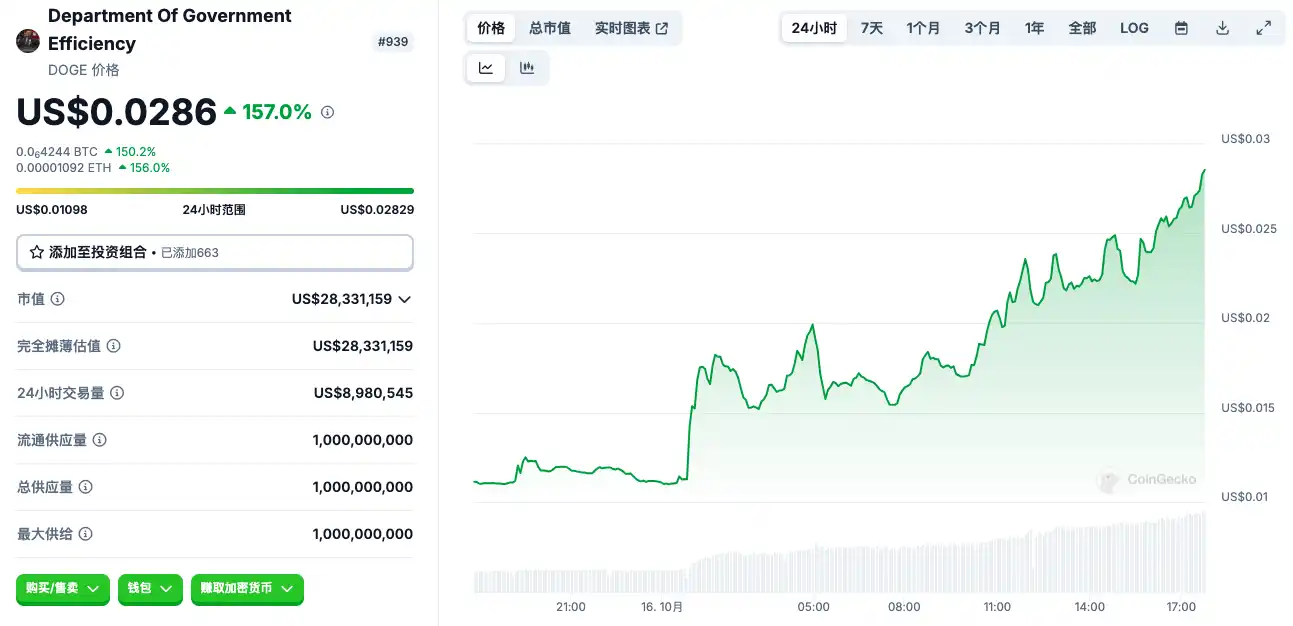The height and width of the screenshot is (626, 1293).
Task: Expand the market cap value chevron
Action: 405,299
